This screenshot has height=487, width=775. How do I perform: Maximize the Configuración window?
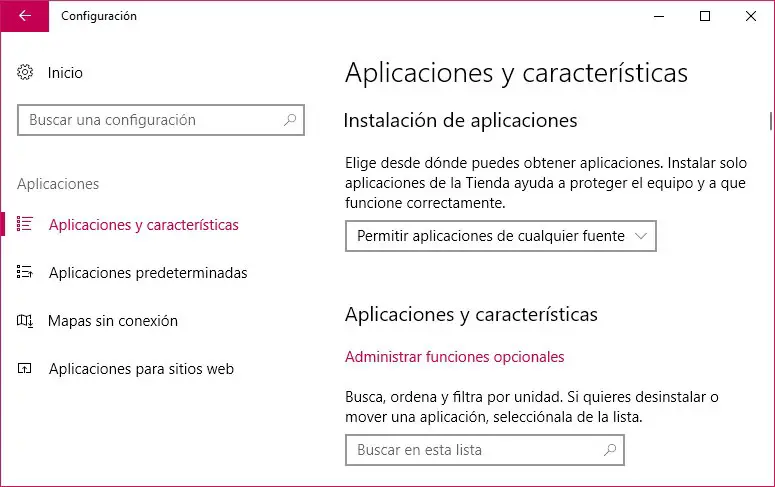pos(705,16)
